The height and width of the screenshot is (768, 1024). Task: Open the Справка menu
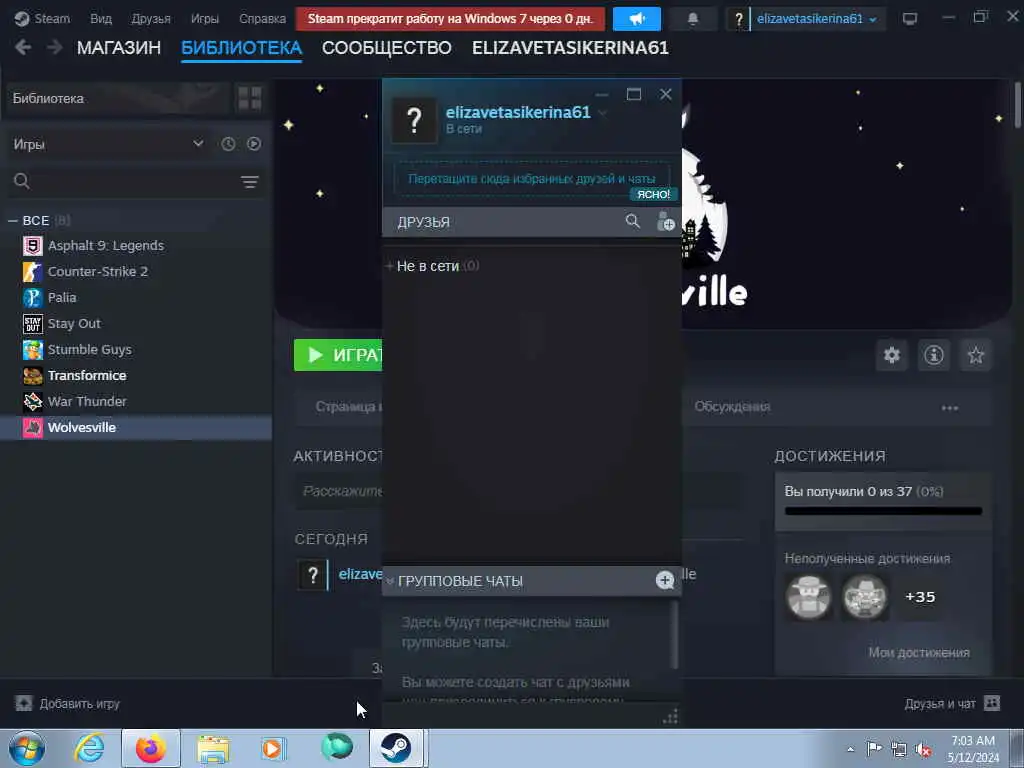coord(262,18)
